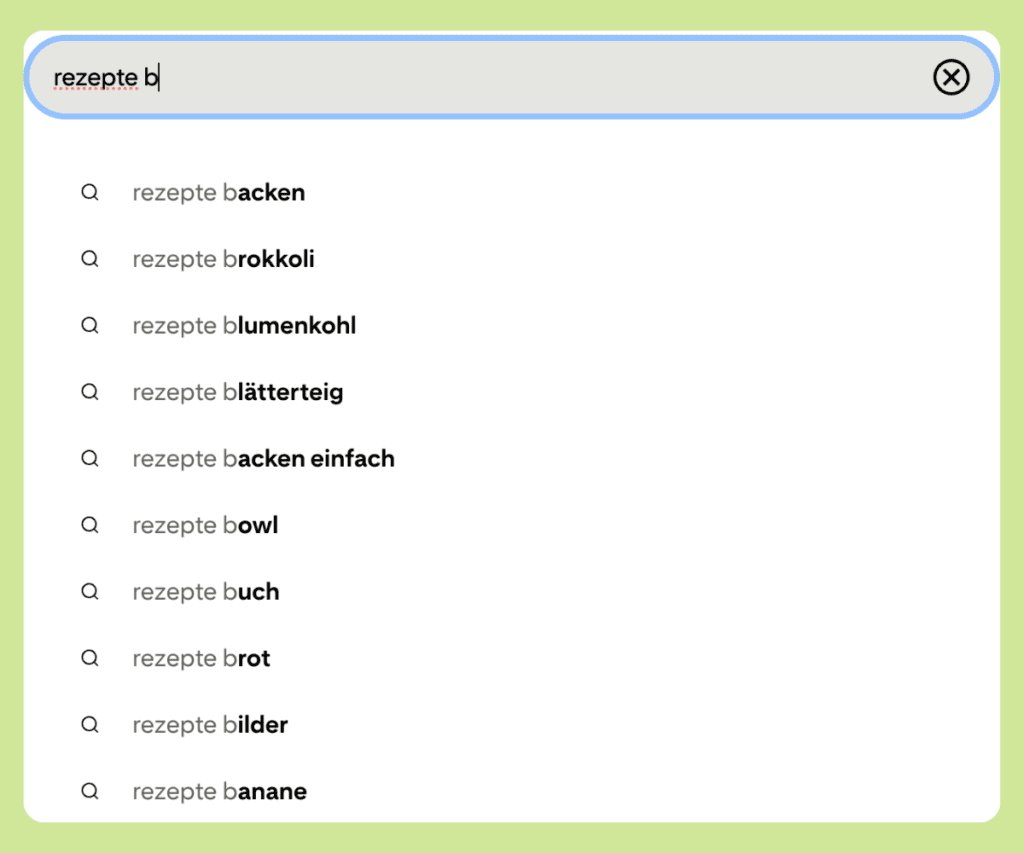This screenshot has width=1024, height=853.
Task: Click the magnifier icon beside 'rezepte blätterteig'
Action: coord(90,392)
